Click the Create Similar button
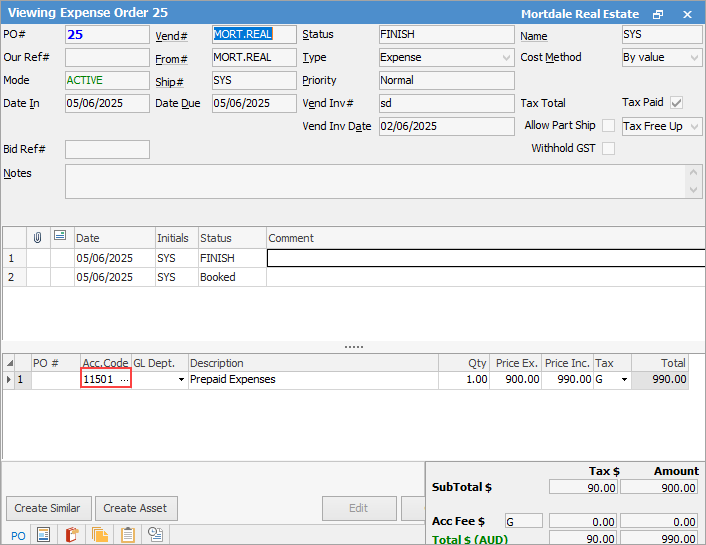Screen dimensions: 706x545 49,508
